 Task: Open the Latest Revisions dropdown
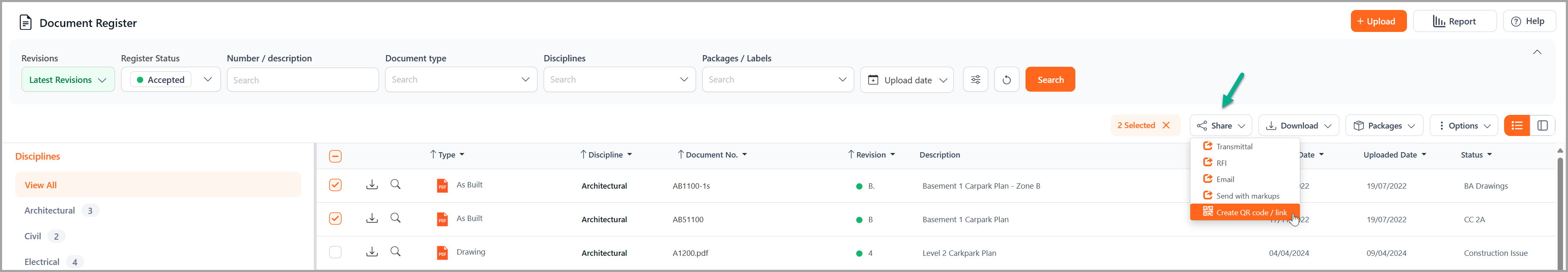pos(68,80)
